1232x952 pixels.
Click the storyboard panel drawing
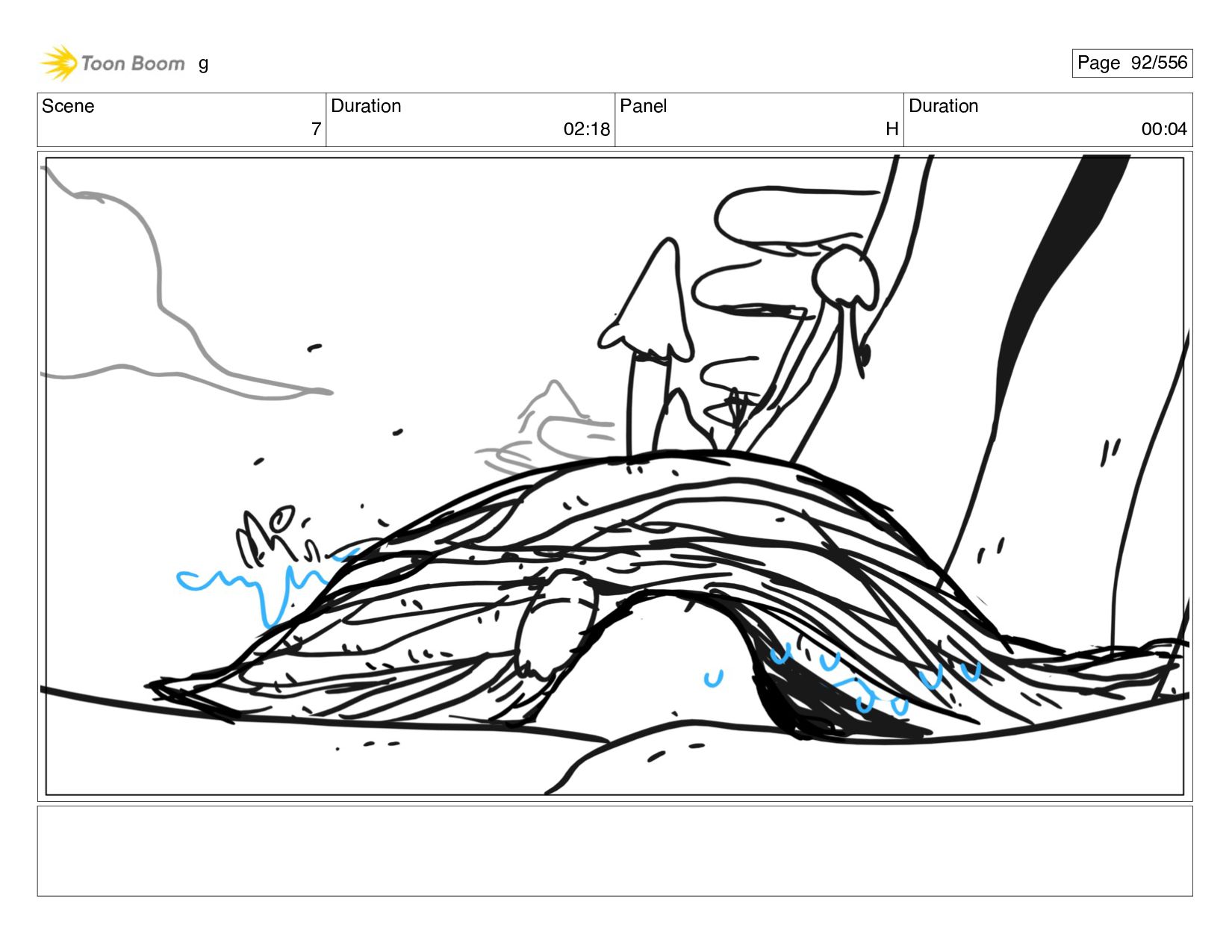(615, 476)
